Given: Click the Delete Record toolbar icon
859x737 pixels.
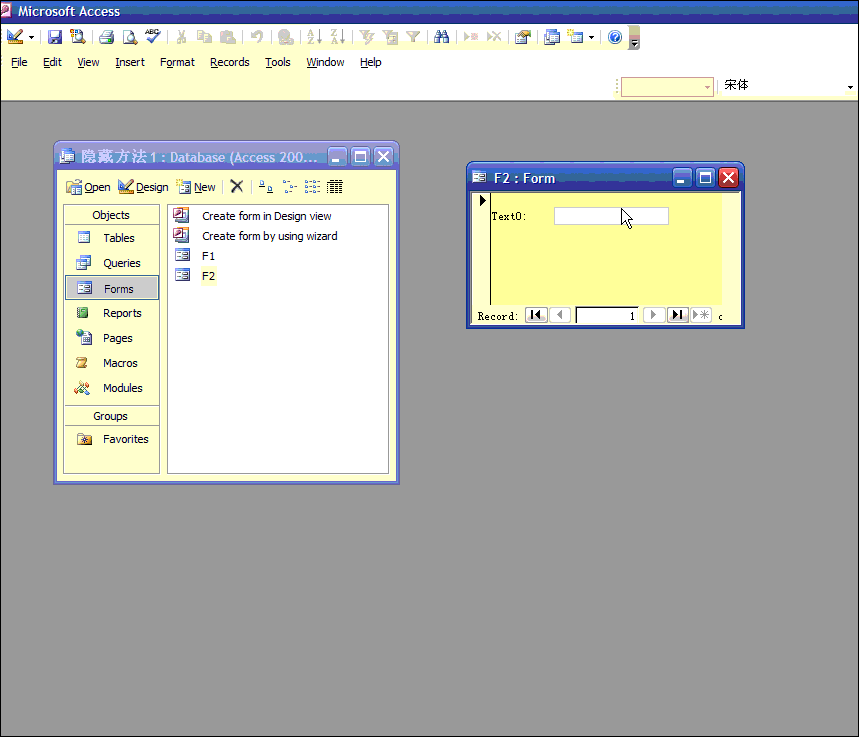Looking at the screenshot, I should pos(494,37).
